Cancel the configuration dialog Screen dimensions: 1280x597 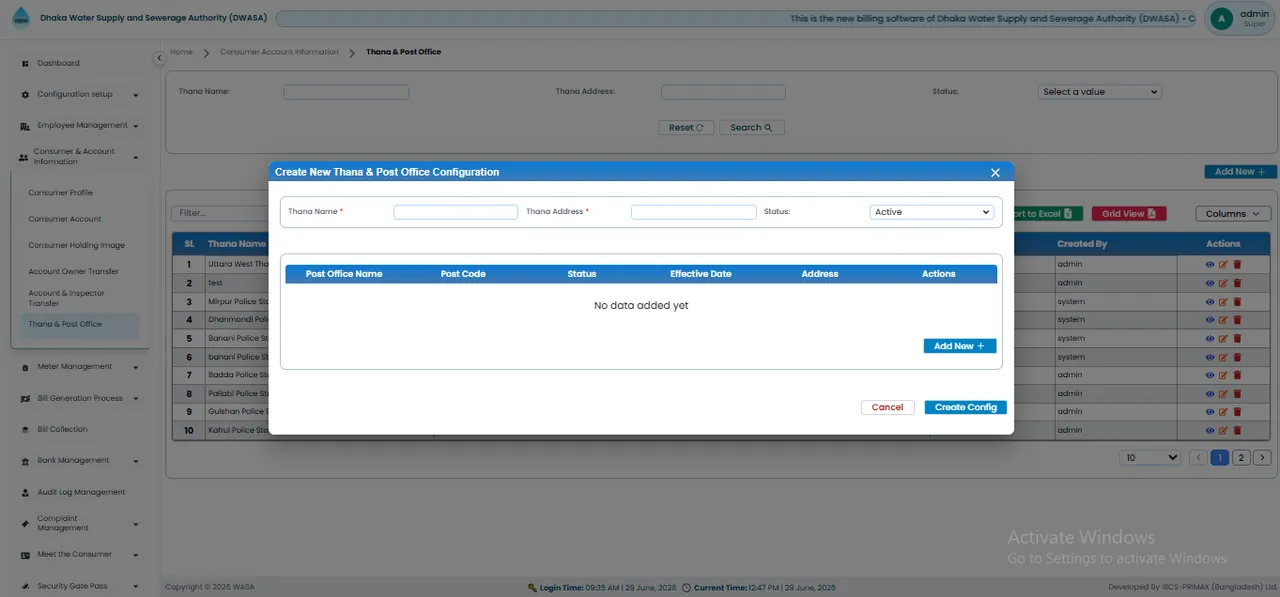[x=887, y=407]
